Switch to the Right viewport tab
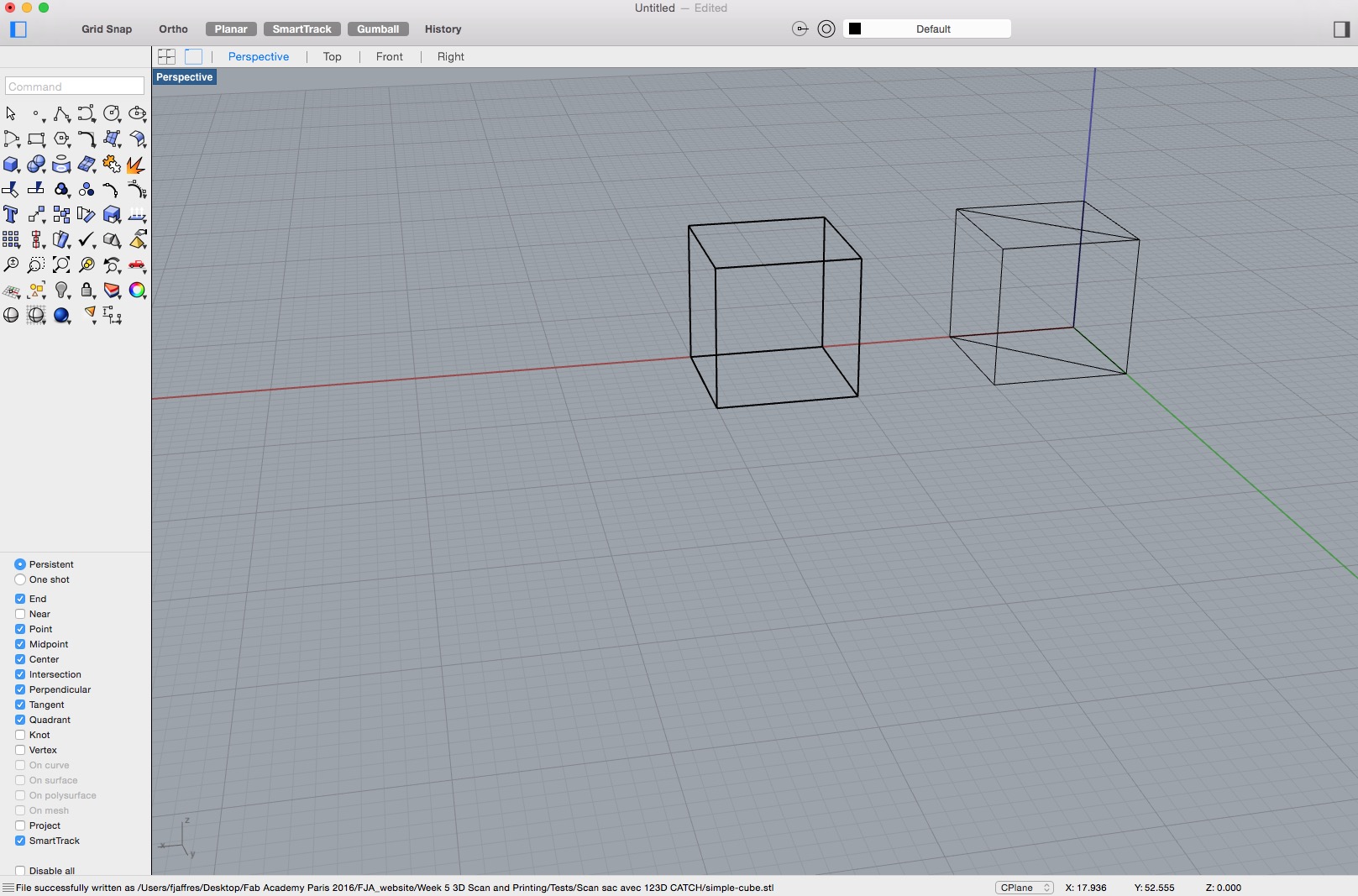Viewport: 1358px width, 896px height. tap(451, 56)
